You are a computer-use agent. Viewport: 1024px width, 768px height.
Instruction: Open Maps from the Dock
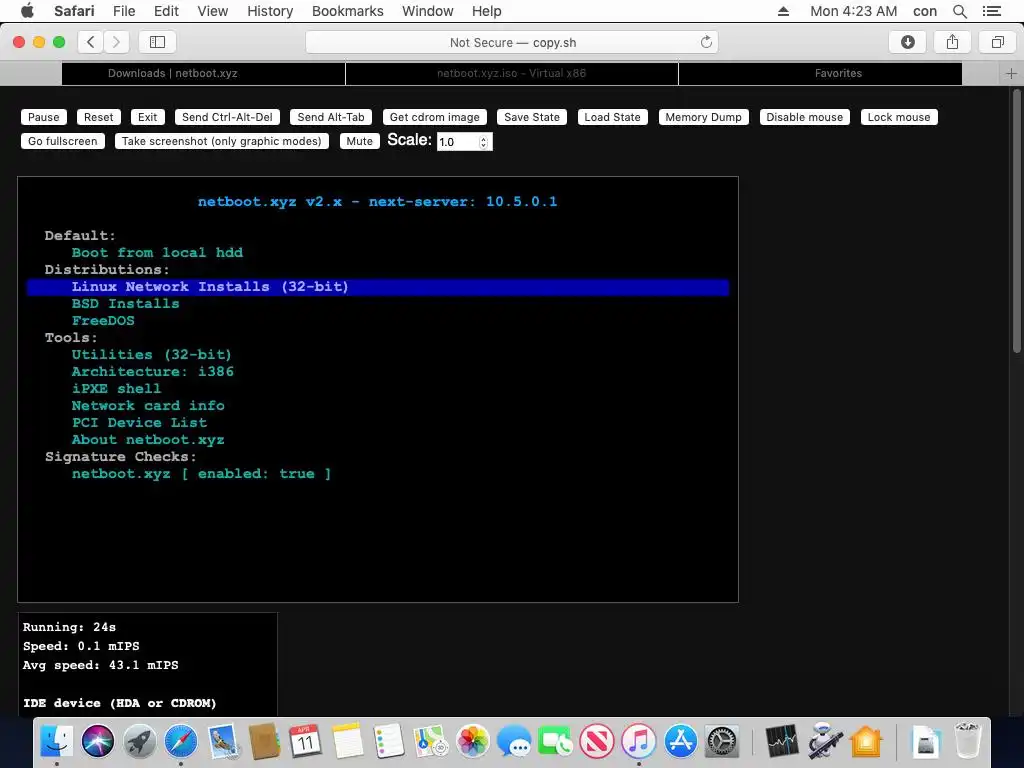430,742
